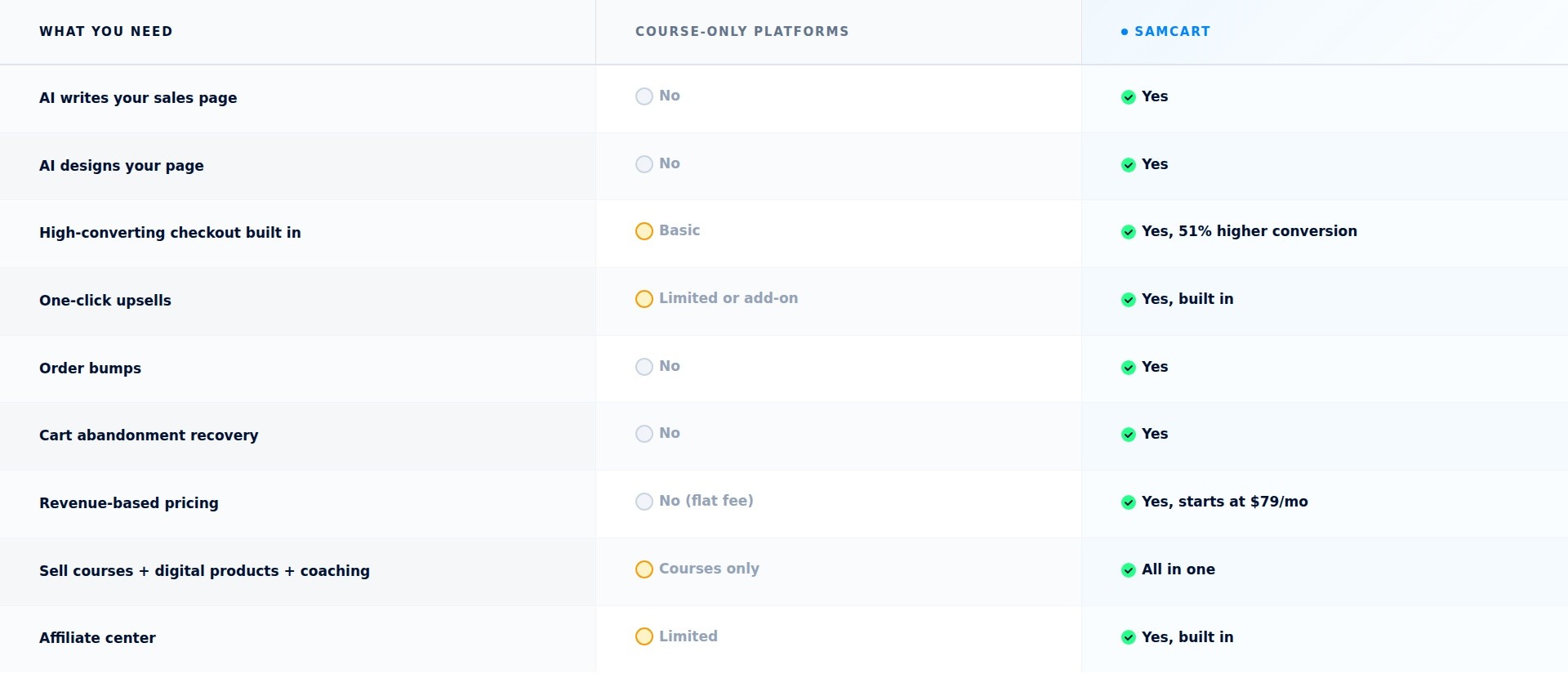Click green check in Cart abandonment recovery row
Viewport: 1568px width, 674px height.
[x=1129, y=435]
